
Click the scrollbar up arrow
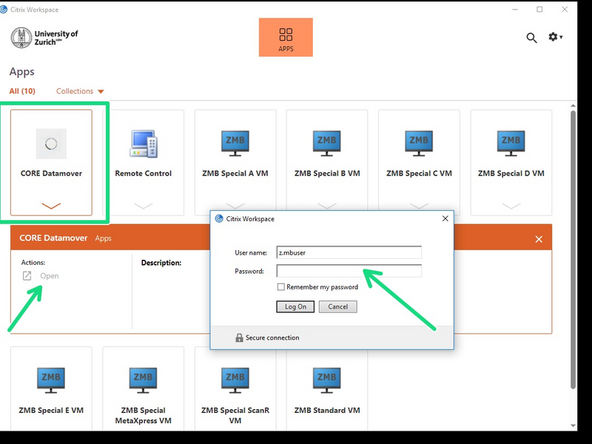tap(573, 106)
